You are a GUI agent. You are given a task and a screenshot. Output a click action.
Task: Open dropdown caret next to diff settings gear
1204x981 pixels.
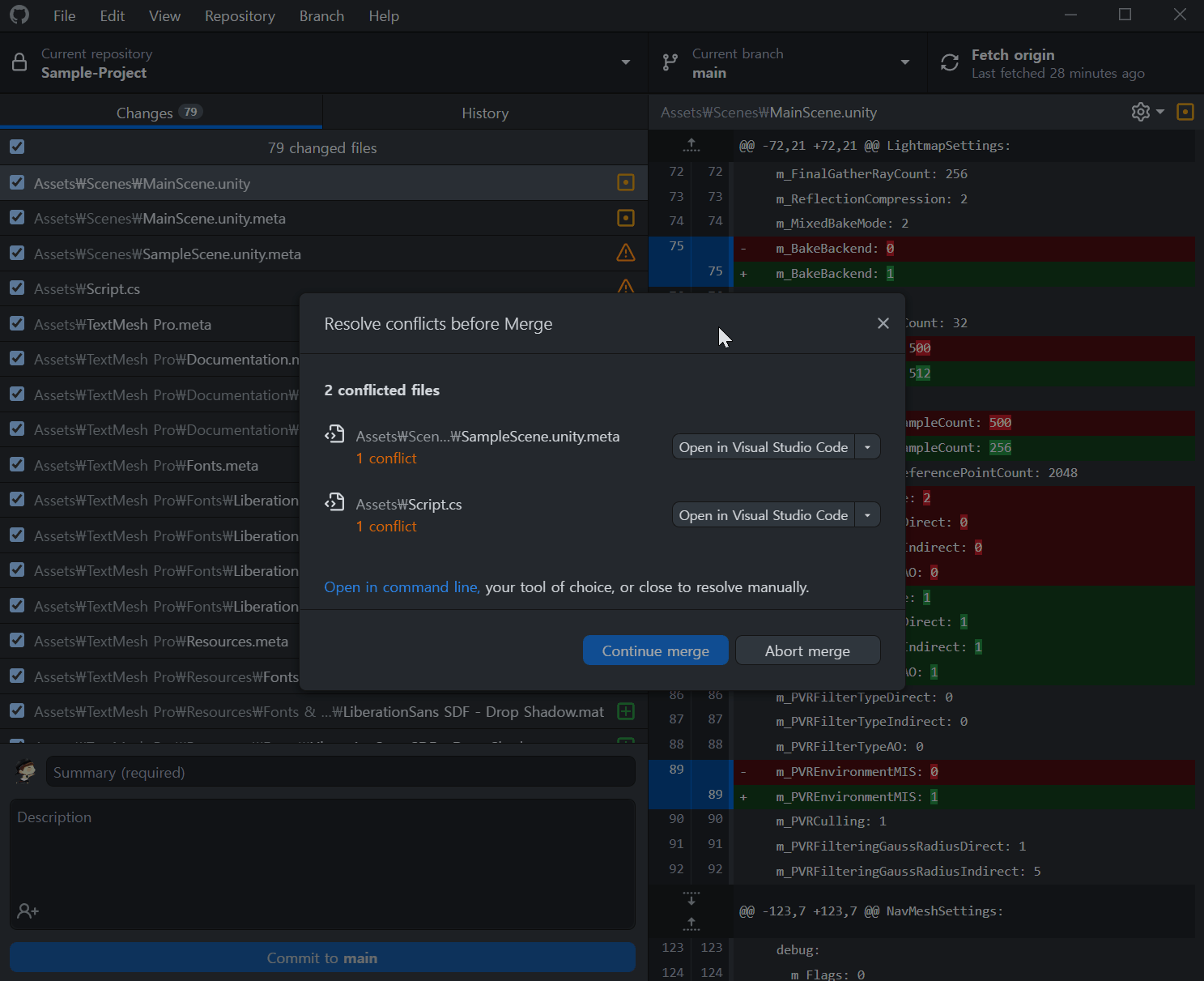pos(1160,112)
